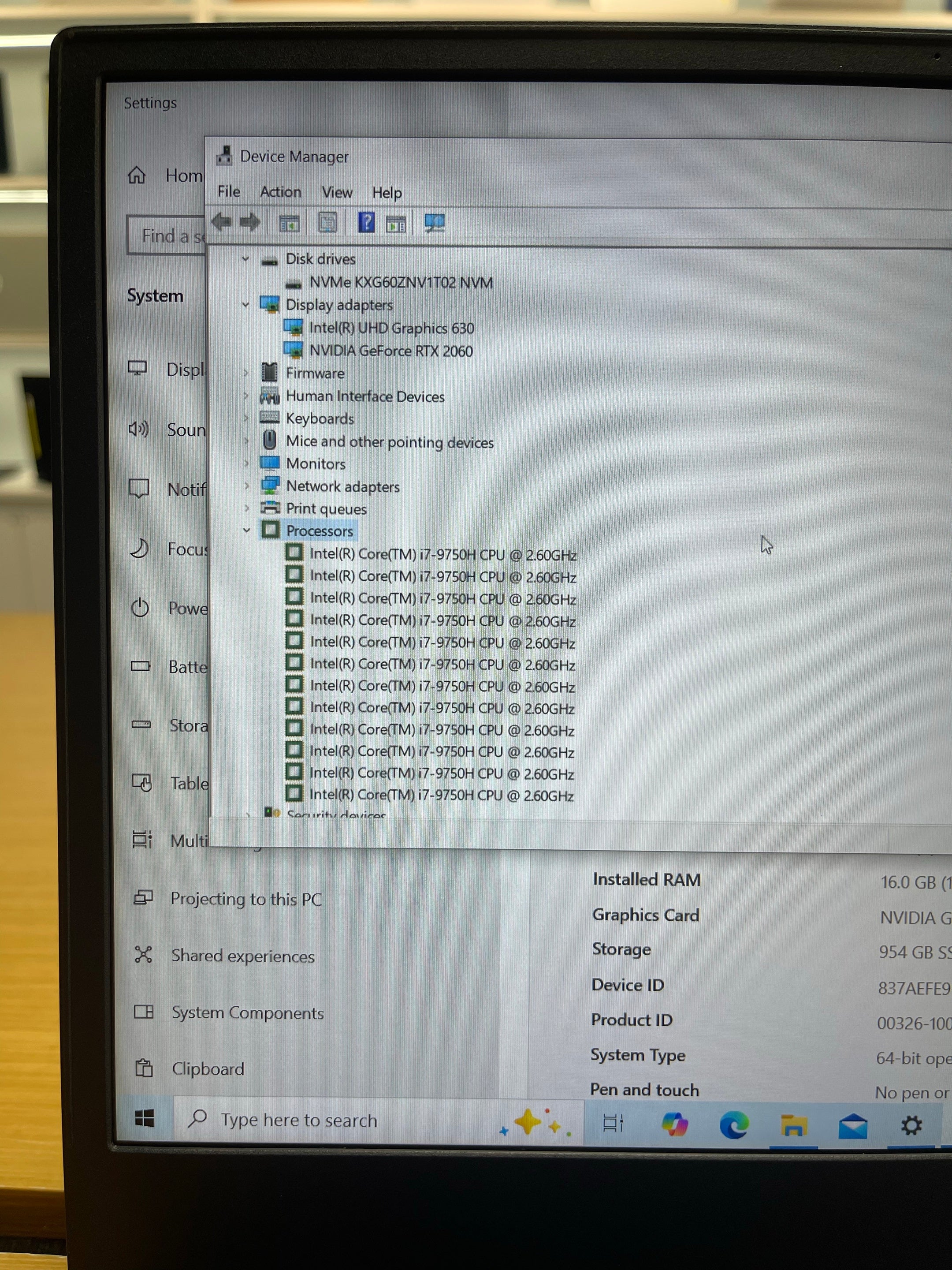Expand the Keyboards category chevron
The image size is (952, 1270).
[x=246, y=418]
